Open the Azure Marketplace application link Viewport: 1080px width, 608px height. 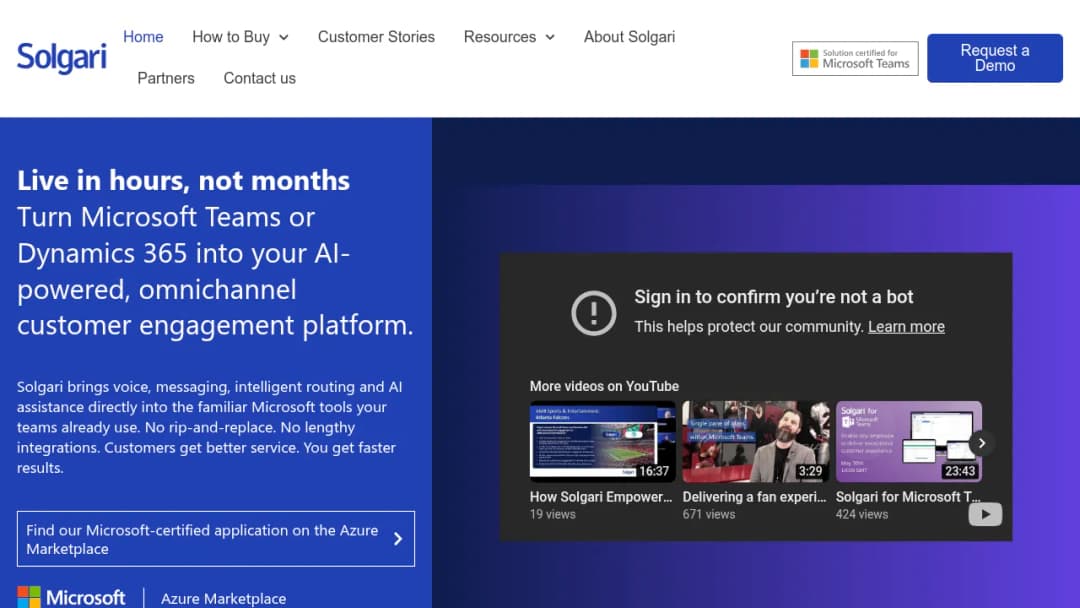point(216,539)
